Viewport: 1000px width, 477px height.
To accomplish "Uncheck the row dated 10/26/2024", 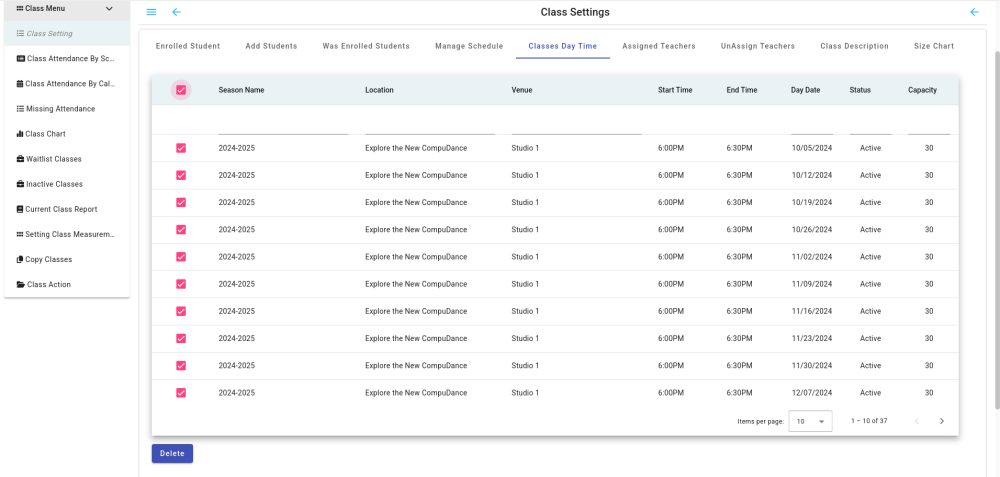I will [181, 230].
